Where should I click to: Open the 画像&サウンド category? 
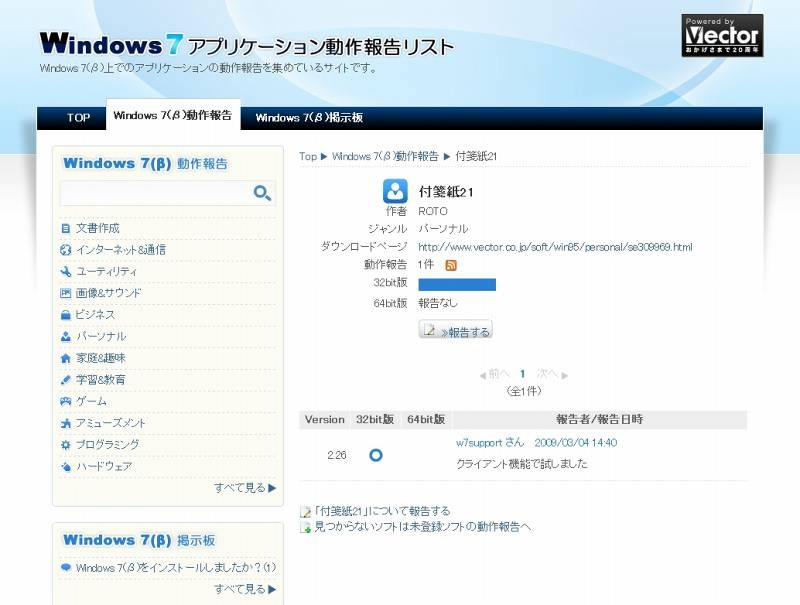click(x=108, y=293)
